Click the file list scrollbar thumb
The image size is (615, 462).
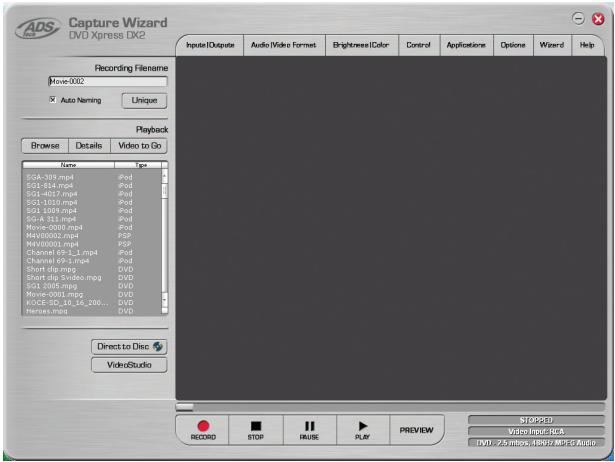(165, 191)
